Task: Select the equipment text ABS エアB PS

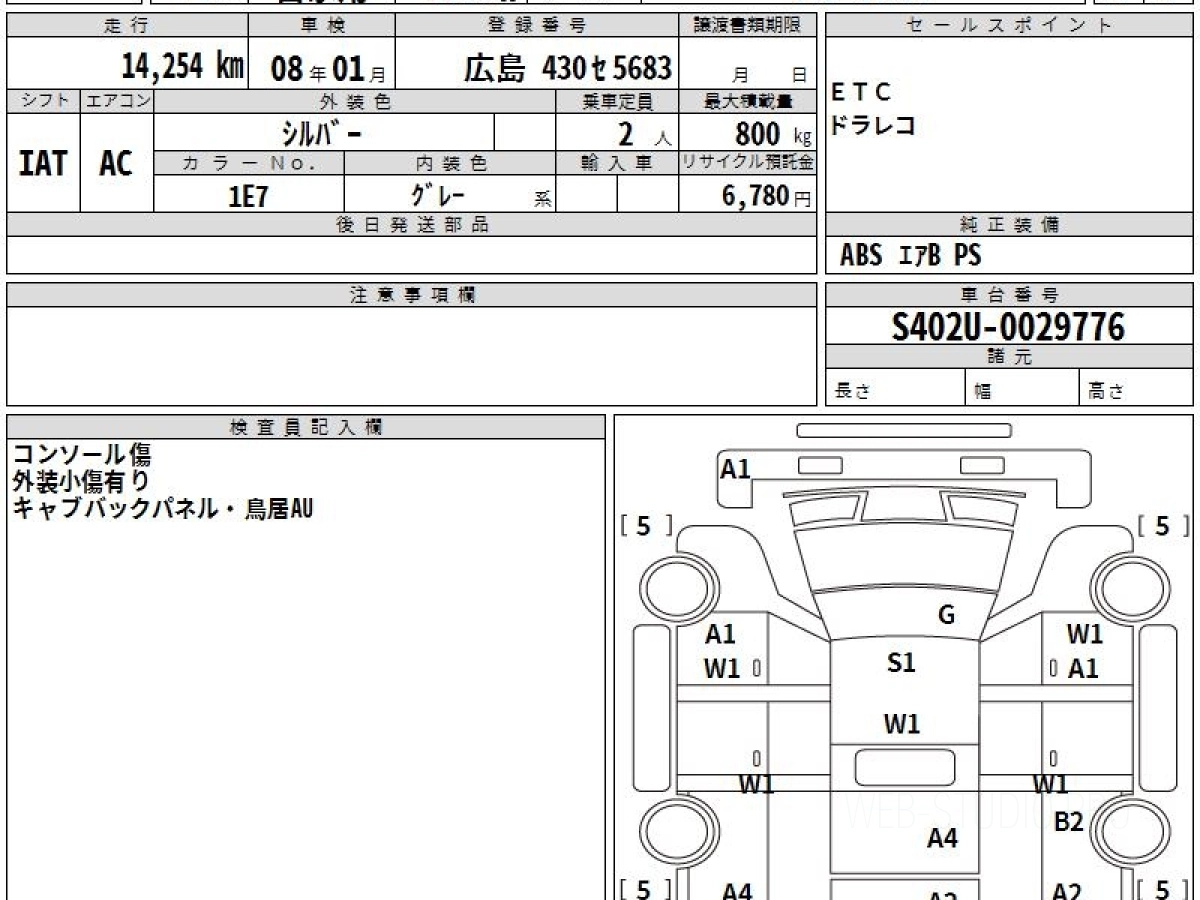Action: click(911, 256)
